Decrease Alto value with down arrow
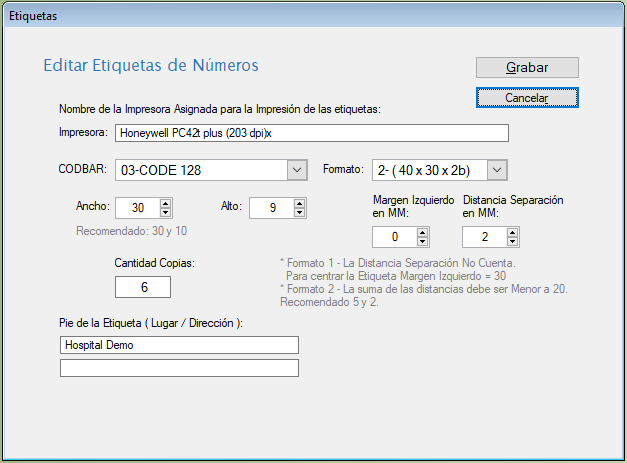627x463 pixels. pos(299,213)
